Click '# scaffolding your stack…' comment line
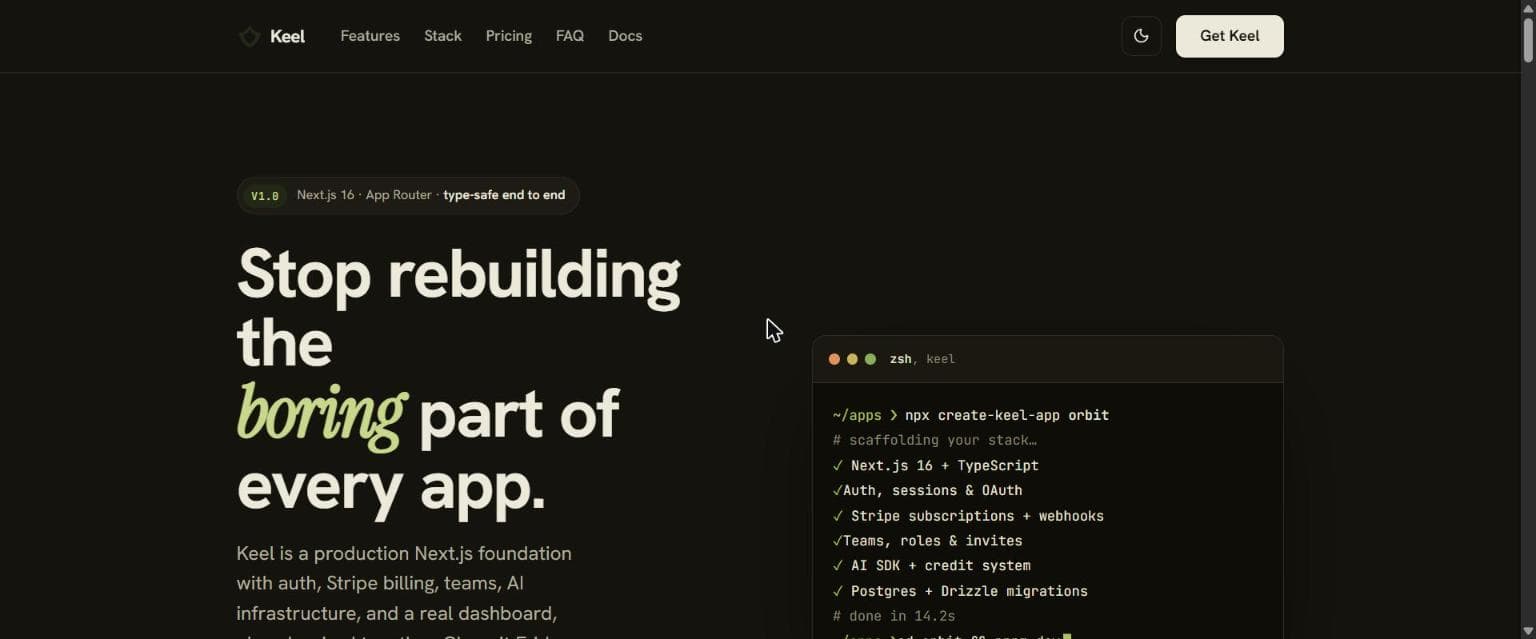1536x639 pixels. [x=934, y=440]
